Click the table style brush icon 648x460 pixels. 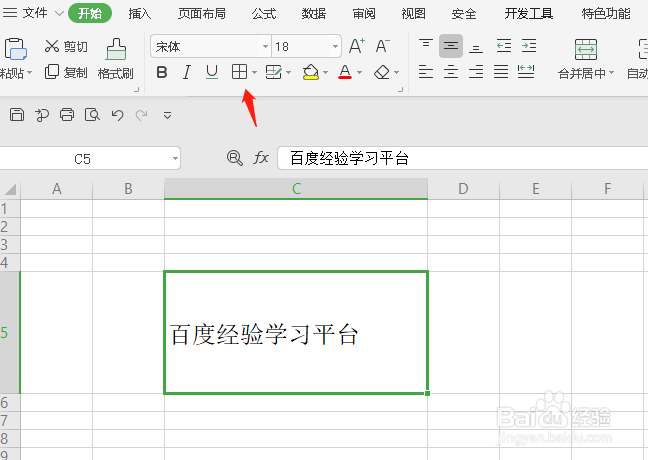coord(273,72)
